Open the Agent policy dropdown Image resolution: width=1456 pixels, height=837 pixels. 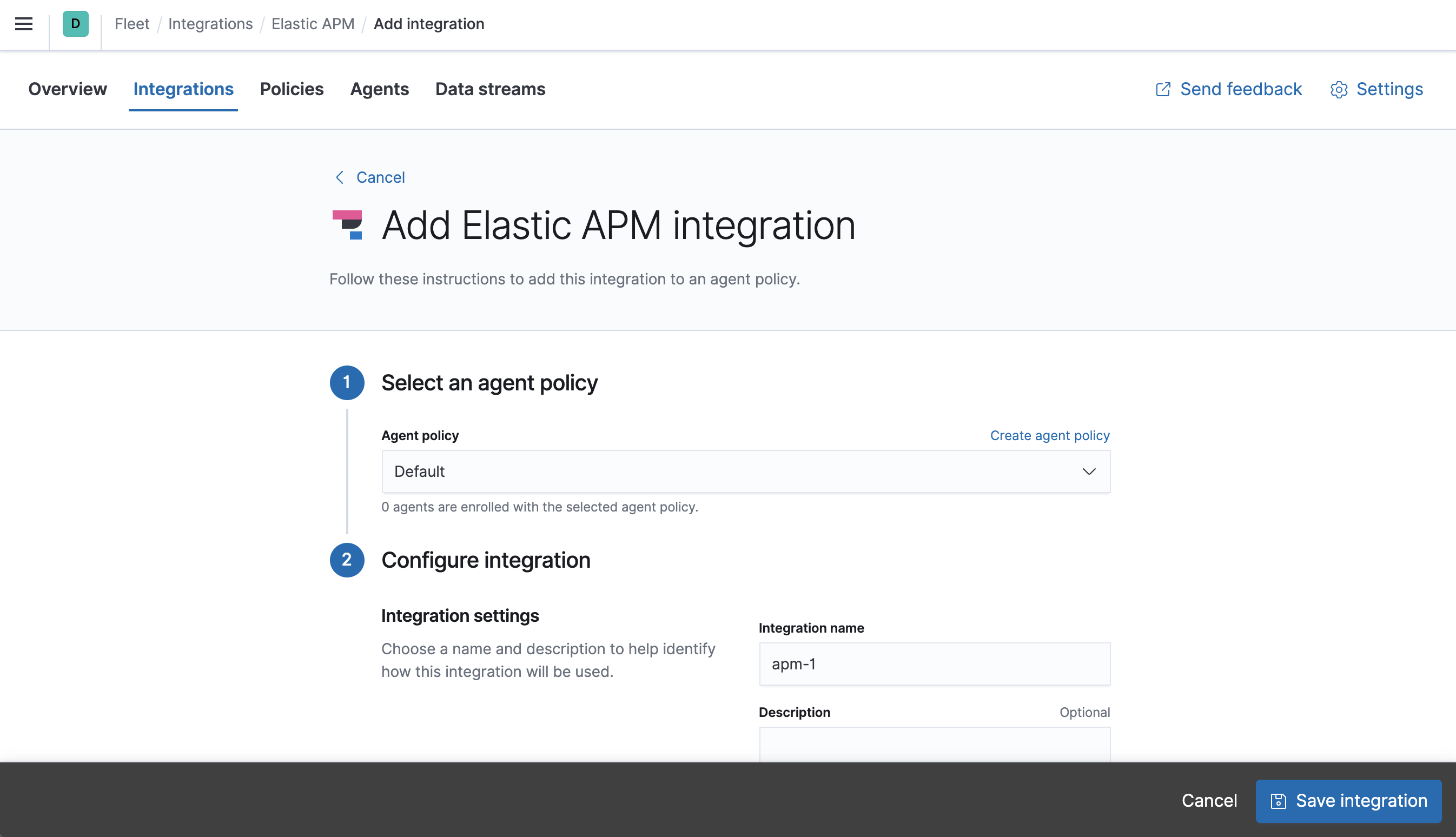pyautogui.click(x=745, y=471)
